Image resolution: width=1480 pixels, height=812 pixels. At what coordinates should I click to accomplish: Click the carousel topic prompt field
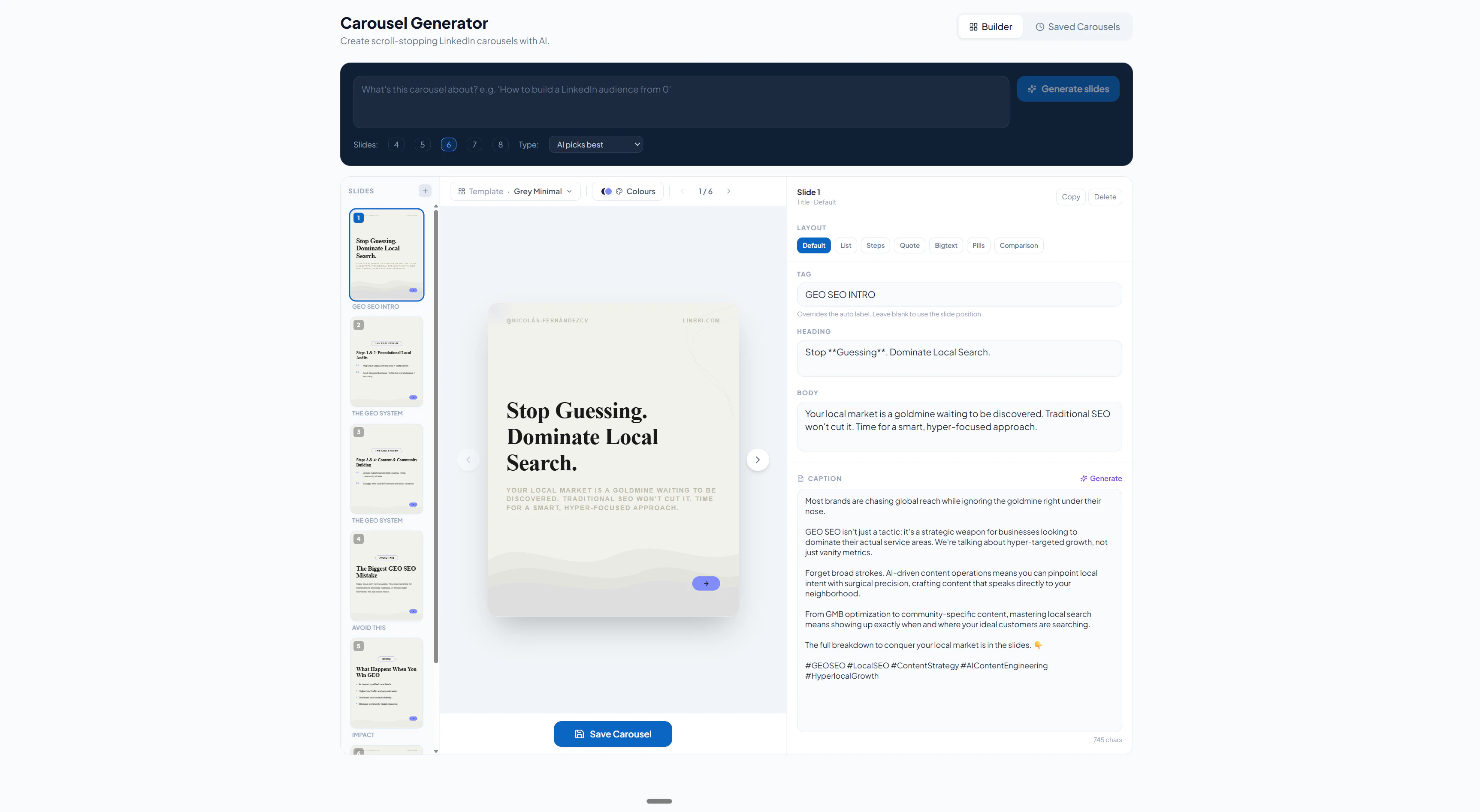pos(680,102)
